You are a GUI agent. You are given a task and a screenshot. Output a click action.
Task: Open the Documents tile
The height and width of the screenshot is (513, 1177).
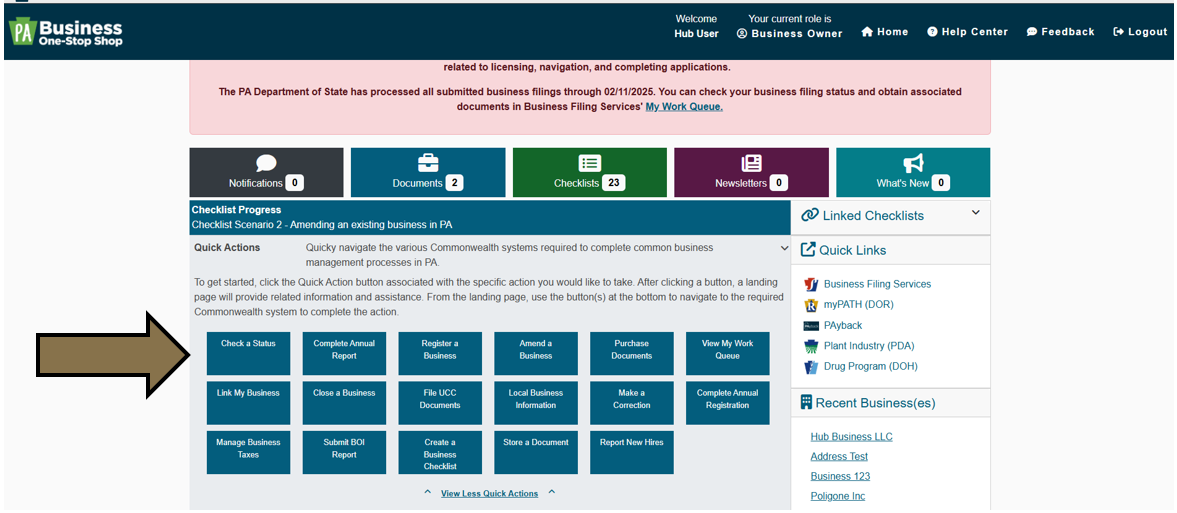[x=428, y=172]
